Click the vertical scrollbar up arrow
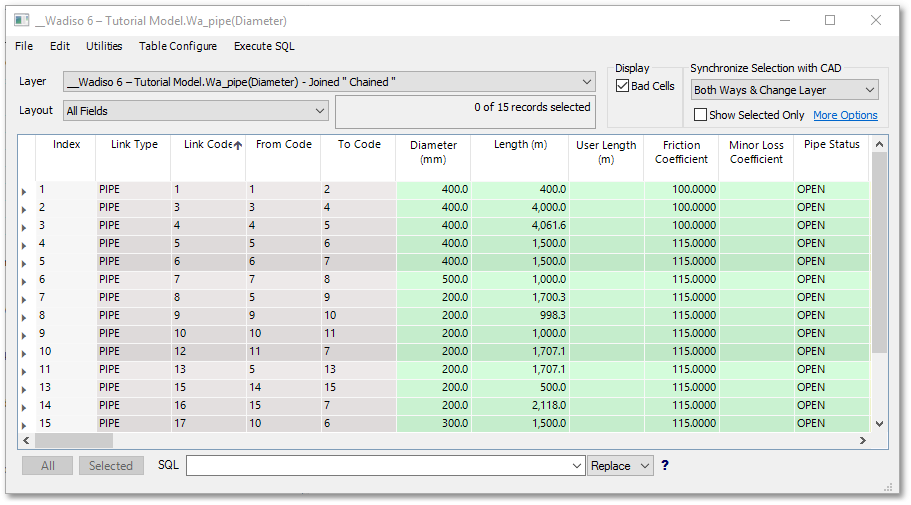Image resolution: width=911 pixels, height=505 pixels. click(880, 144)
